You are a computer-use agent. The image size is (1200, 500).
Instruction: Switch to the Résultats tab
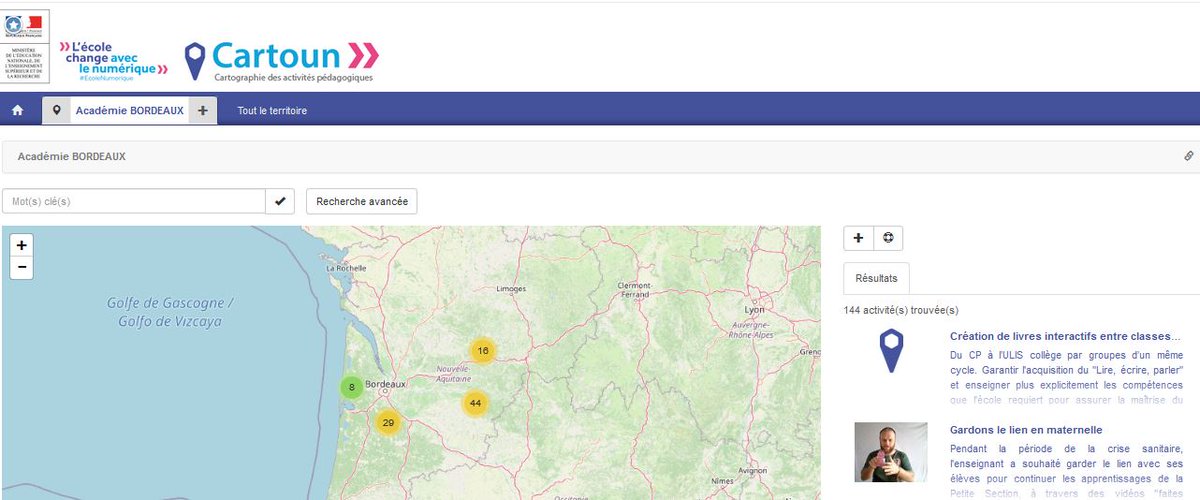pos(876,278)
